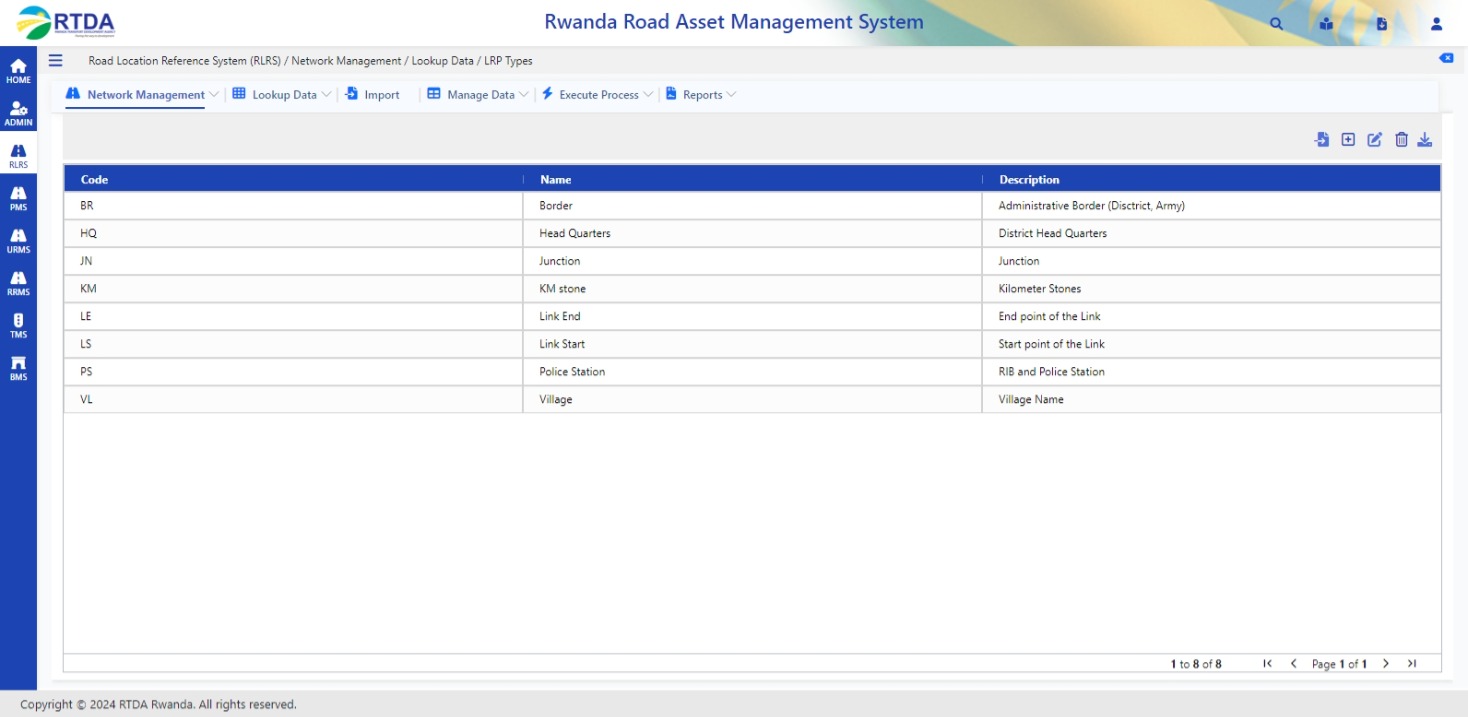1468x717 pixels.
Task: Click the import file icon above table
Action: pyautogui.click(x=1322, y=140)
